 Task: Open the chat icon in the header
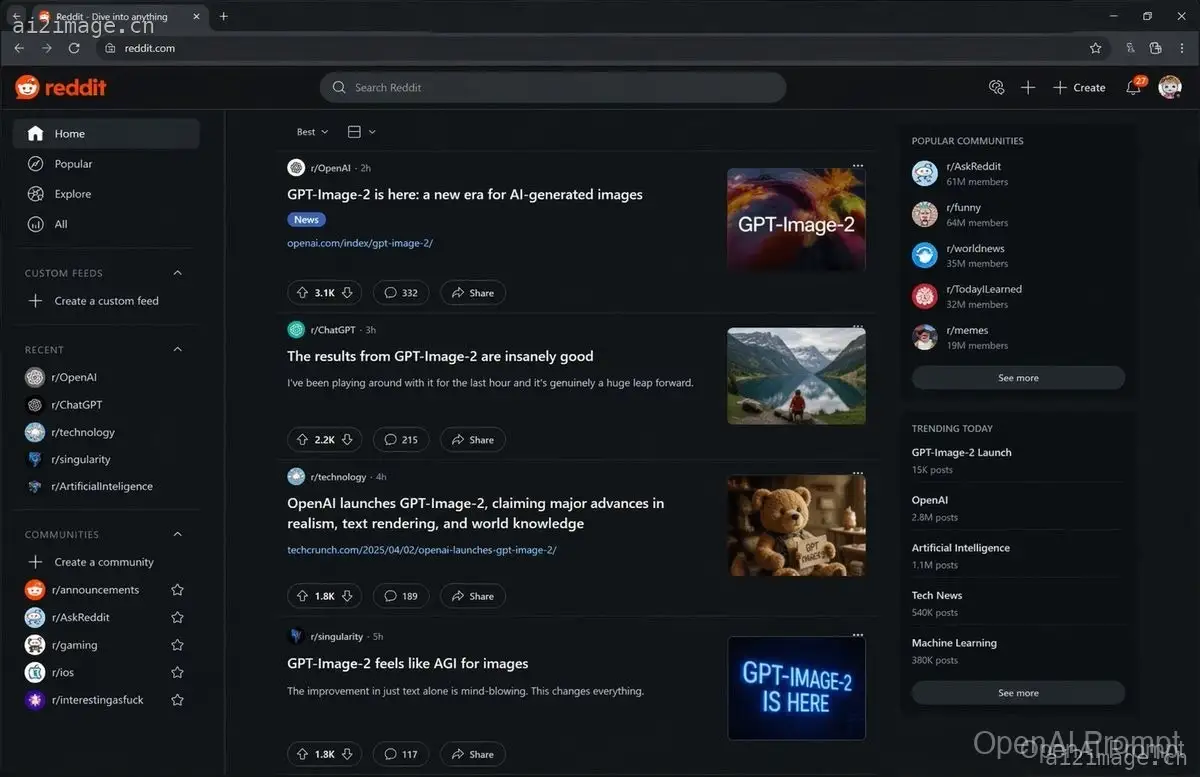click(995, 88)
